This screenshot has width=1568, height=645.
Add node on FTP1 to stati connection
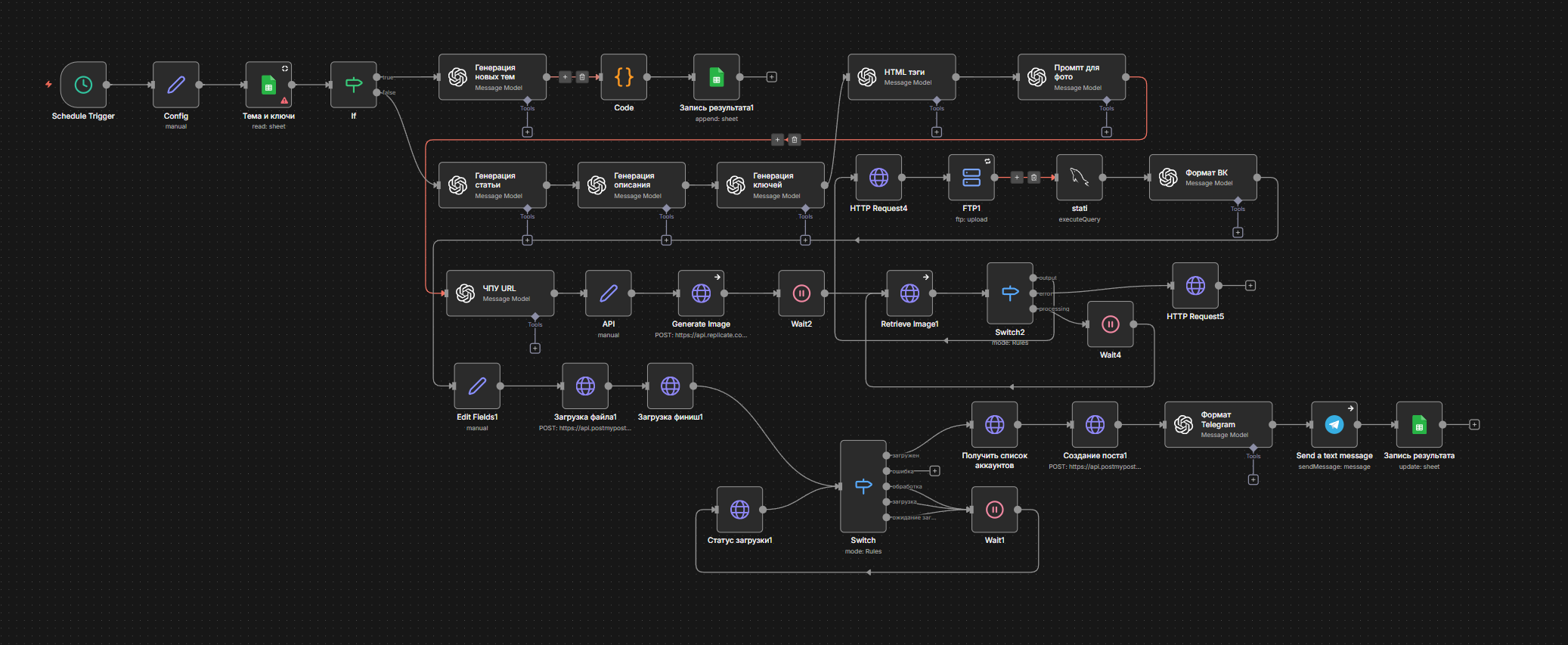1017,178
